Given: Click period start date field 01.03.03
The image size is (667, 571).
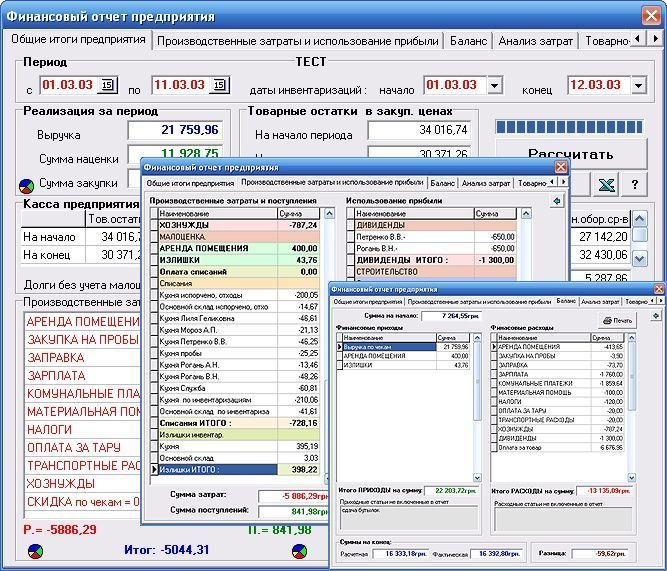Looking at the screenshot, I should coord(68,85).
